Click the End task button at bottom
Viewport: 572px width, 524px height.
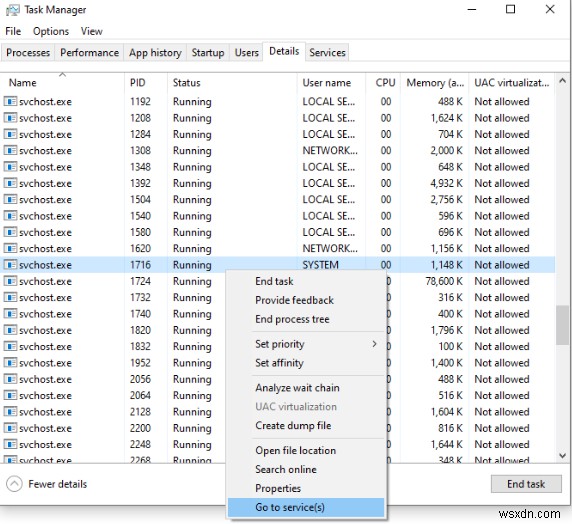tap(526, 484)
